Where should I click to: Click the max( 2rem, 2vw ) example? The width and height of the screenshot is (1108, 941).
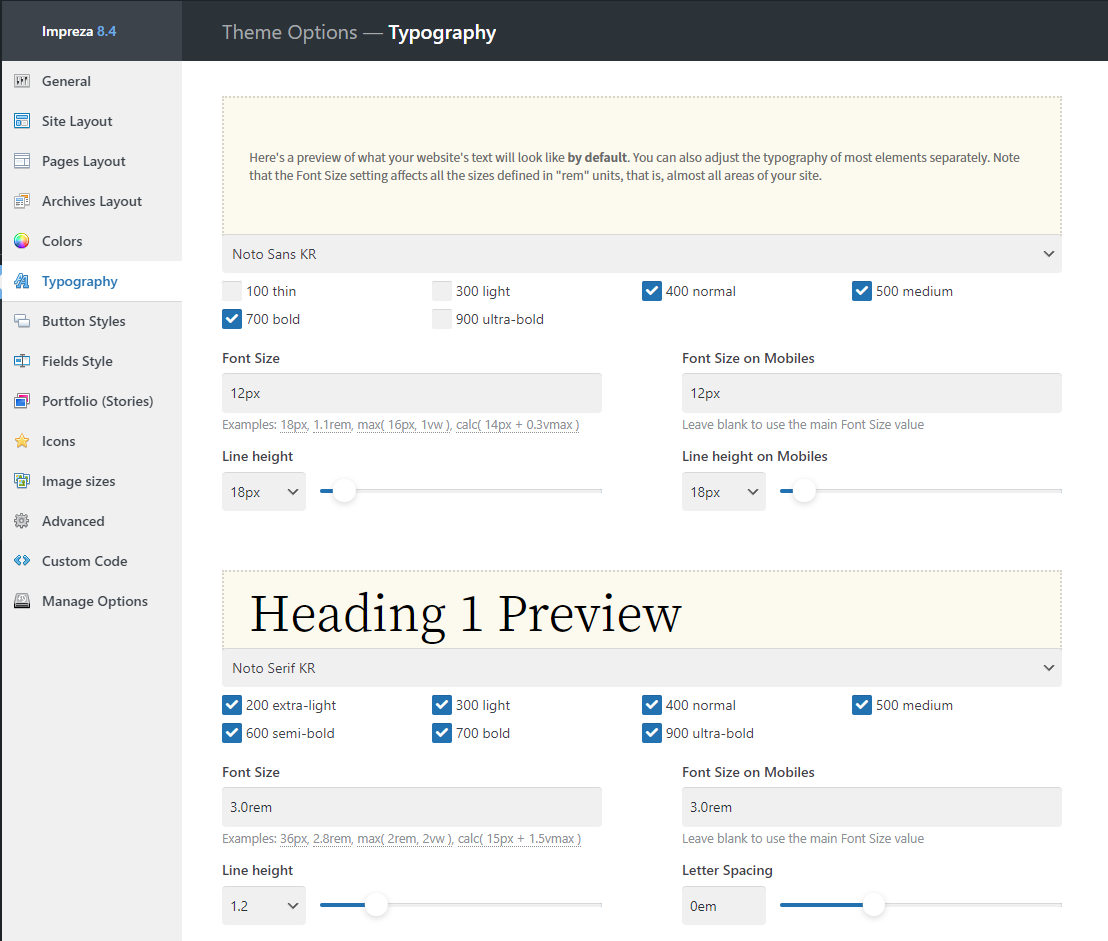coord(404,839)
